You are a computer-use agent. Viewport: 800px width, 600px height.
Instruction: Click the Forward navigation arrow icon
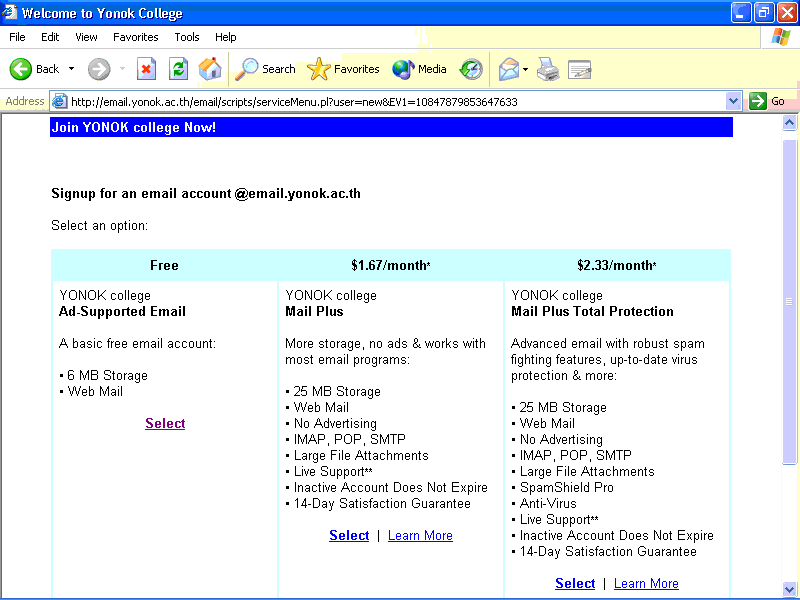tap(98, 69)
